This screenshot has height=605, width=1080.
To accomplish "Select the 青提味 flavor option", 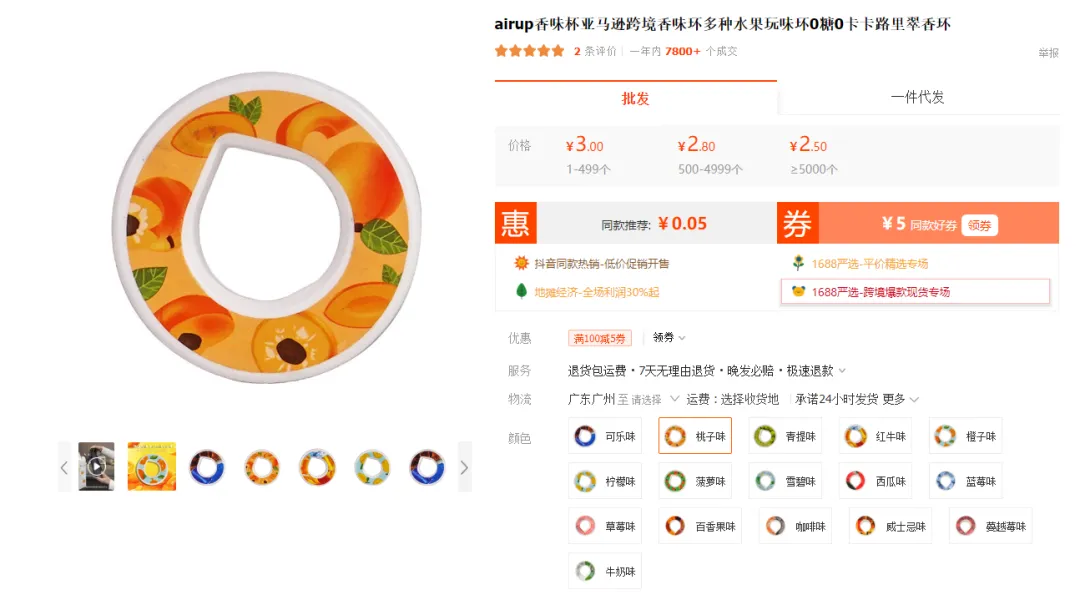I will [x=785, y=435].
